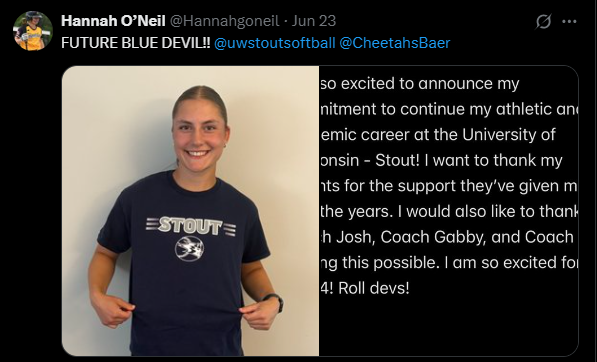The image size is (597, 362).
Task: Open the Jun 23 timestamp link
Action: 314,21
